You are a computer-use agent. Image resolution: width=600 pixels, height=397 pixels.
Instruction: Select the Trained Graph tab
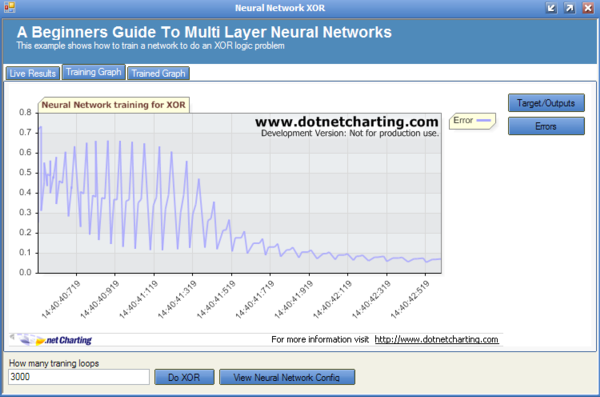158,73
